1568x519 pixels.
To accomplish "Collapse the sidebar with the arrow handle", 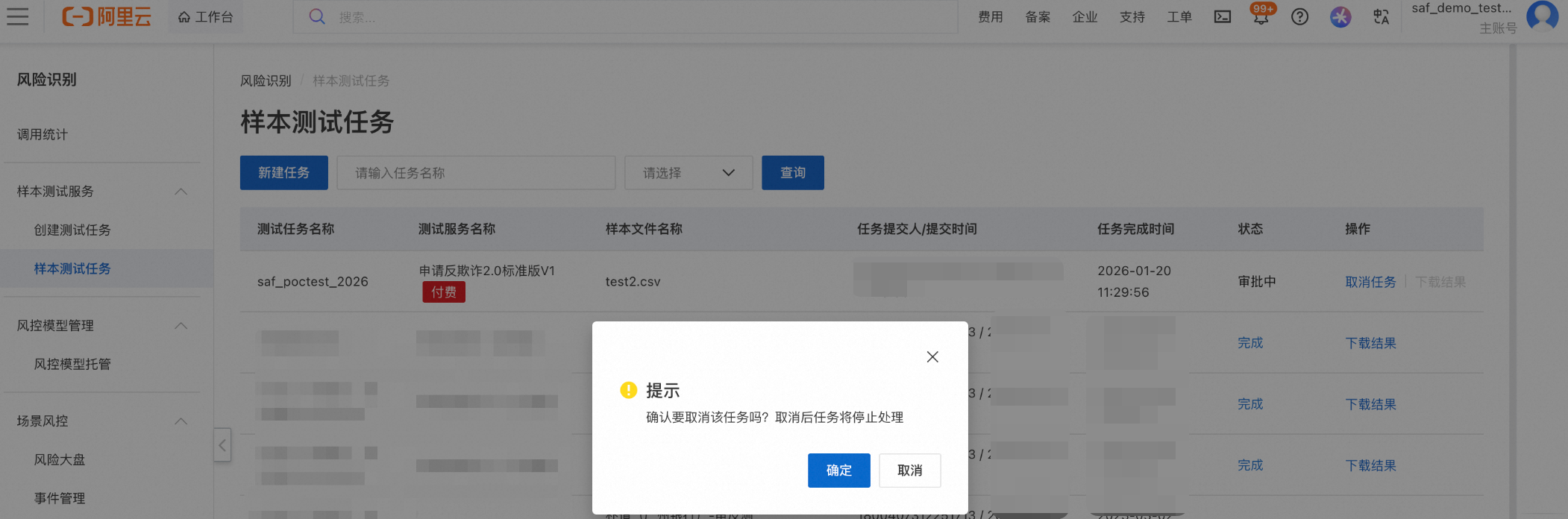I will [x=222, y=445].
